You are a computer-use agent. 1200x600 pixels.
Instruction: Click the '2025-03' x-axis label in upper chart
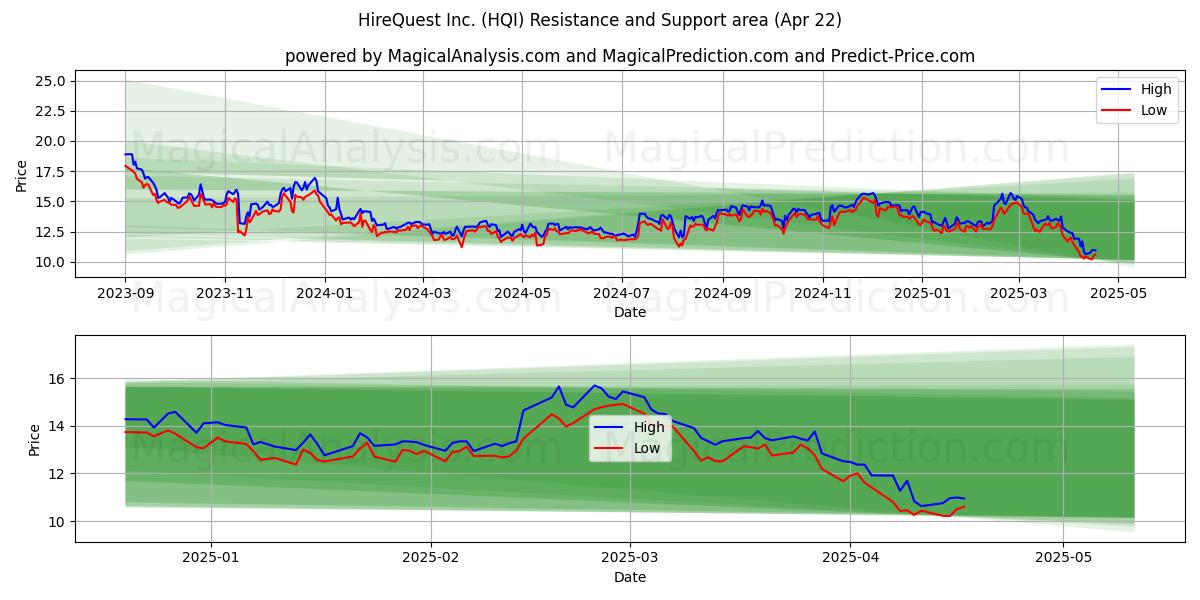pos(1019,294)
